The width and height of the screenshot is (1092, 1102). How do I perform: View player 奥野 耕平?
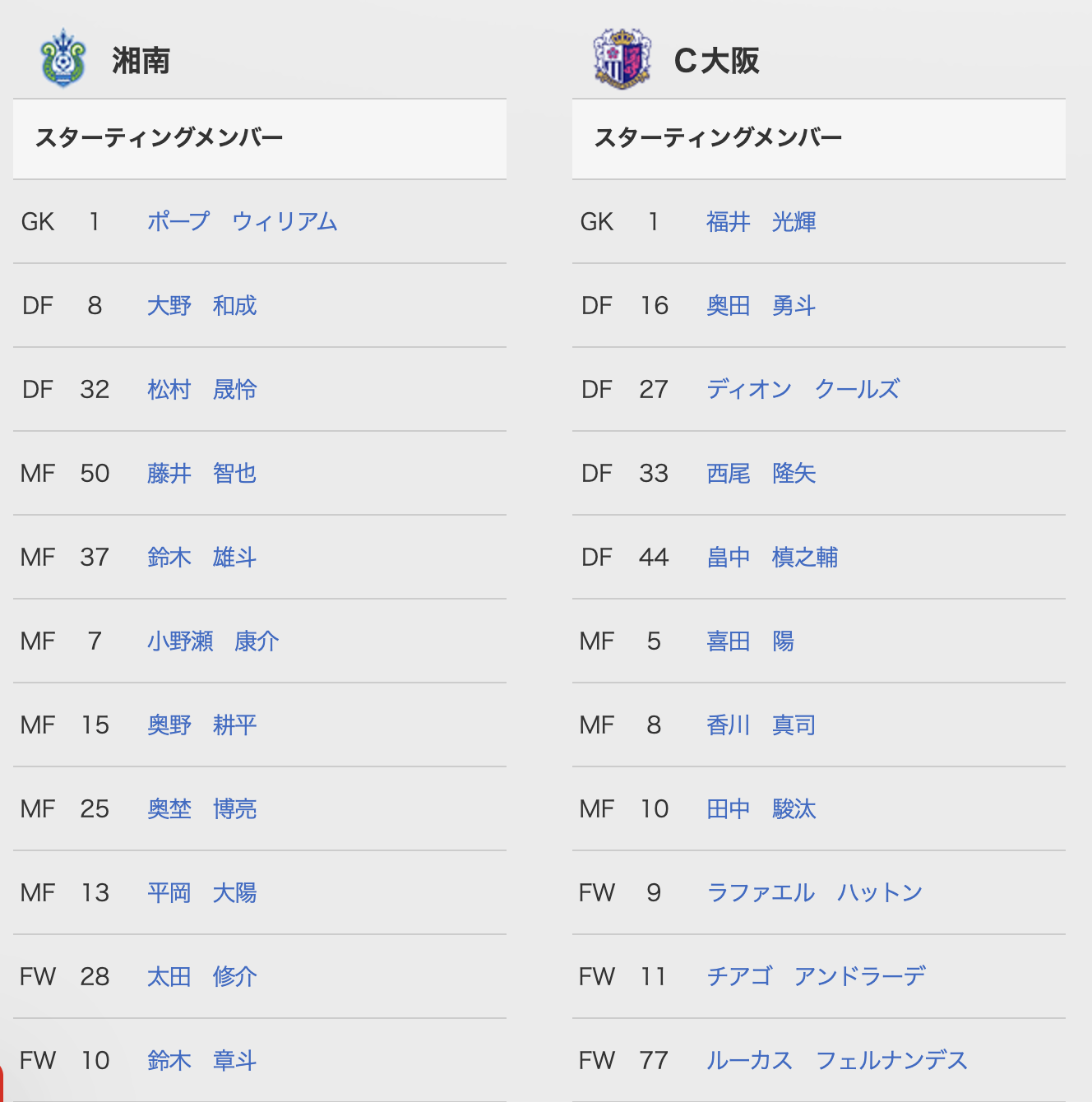coord(202,725)
